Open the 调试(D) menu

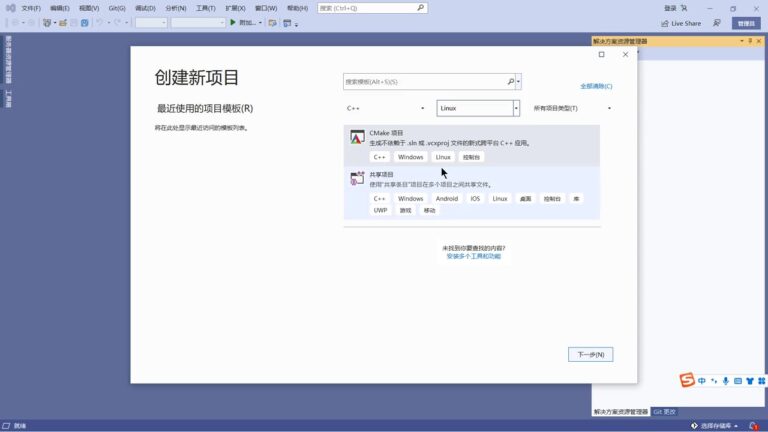tap(145, 8)
